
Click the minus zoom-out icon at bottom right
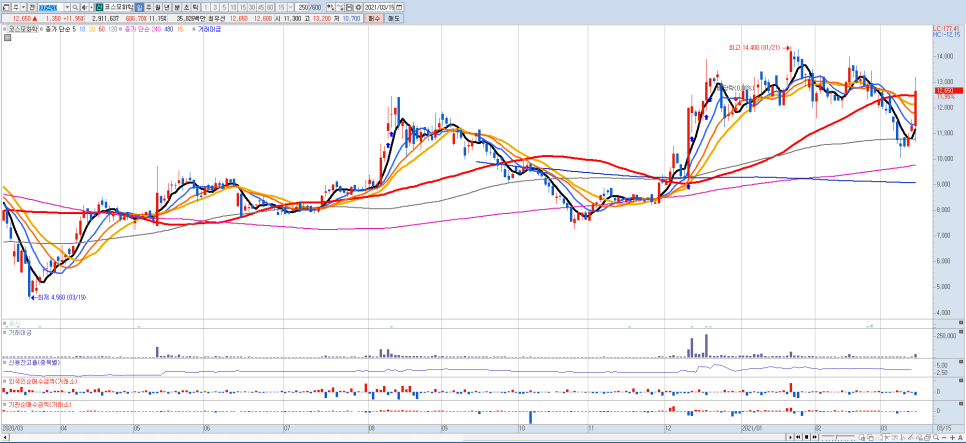[x=944, y=437]
